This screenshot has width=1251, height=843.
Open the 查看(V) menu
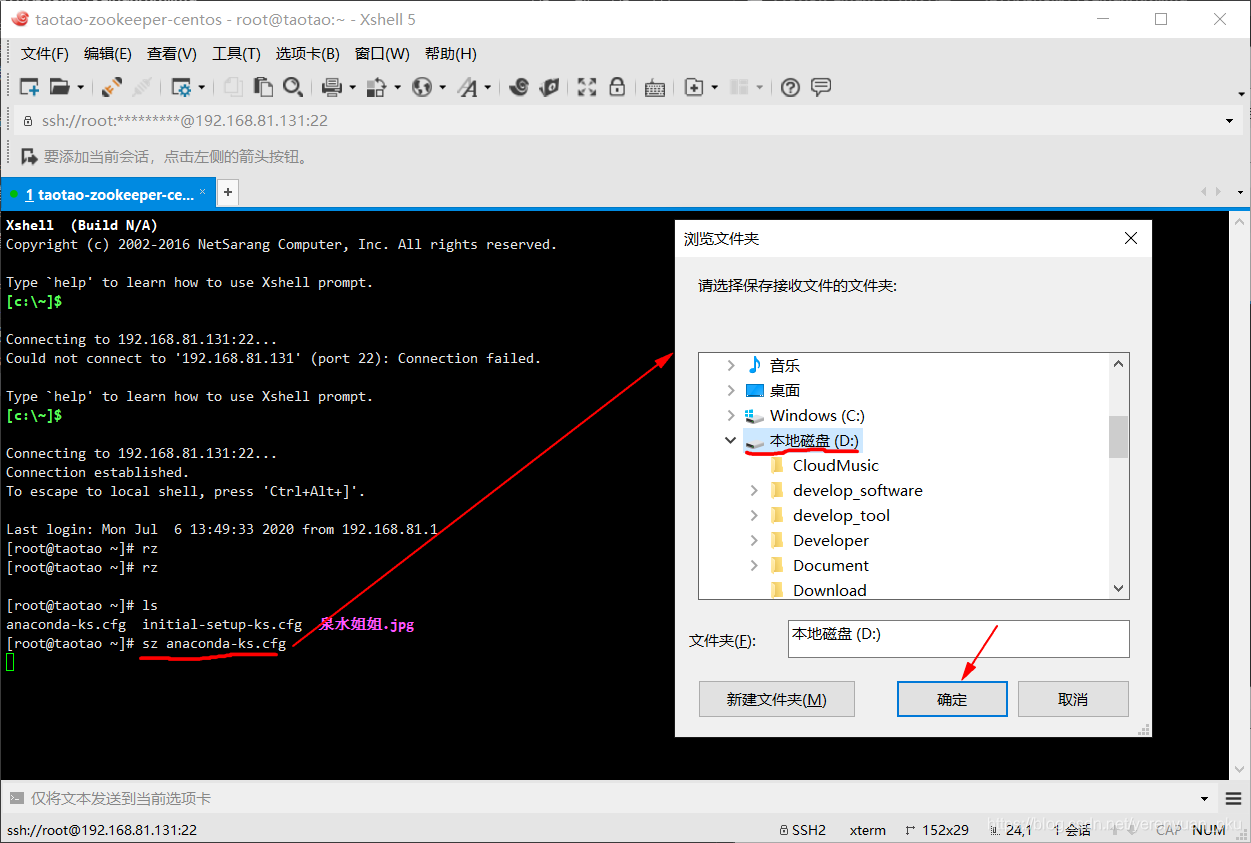point(172,54)
